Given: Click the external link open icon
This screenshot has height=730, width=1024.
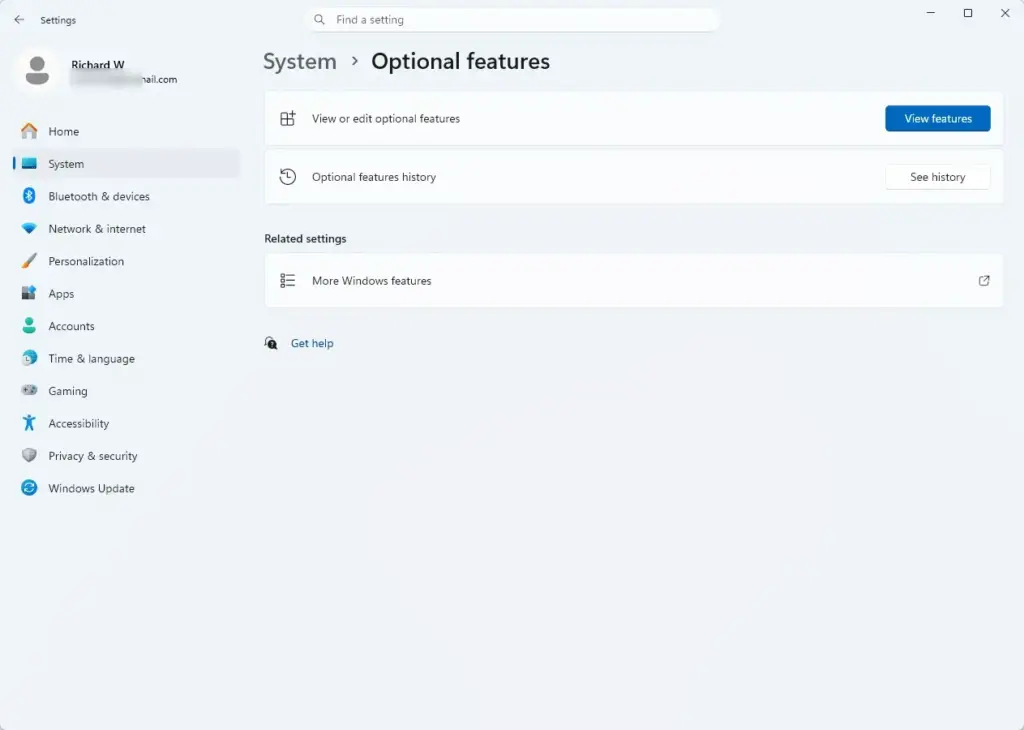Looking at the screenshot, I should [x=984, y=281].
